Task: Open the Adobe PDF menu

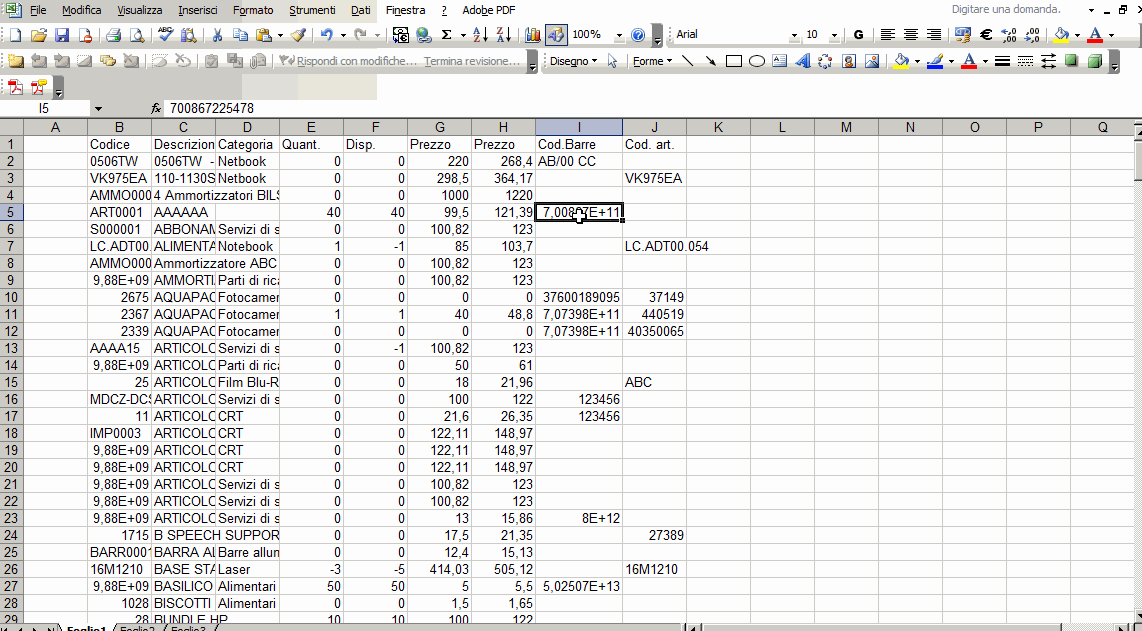Action: point(487,10)
